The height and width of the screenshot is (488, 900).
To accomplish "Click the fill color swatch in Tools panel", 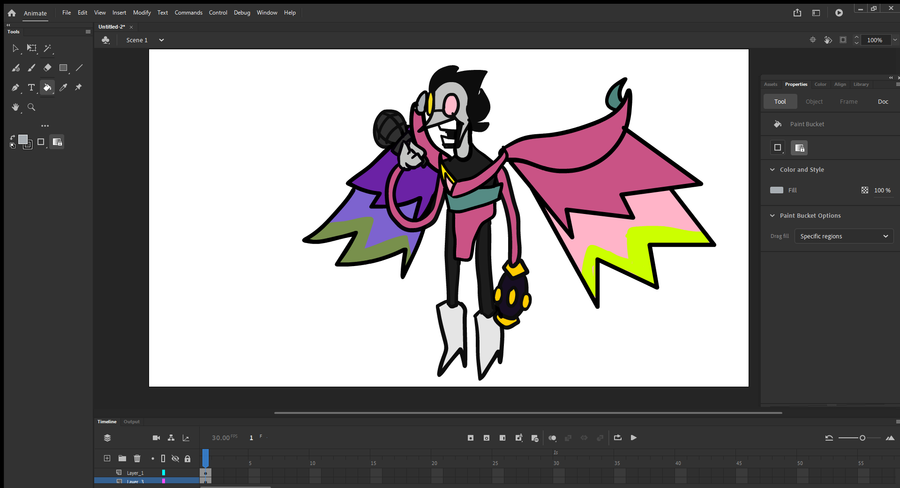I will [22, 140].
